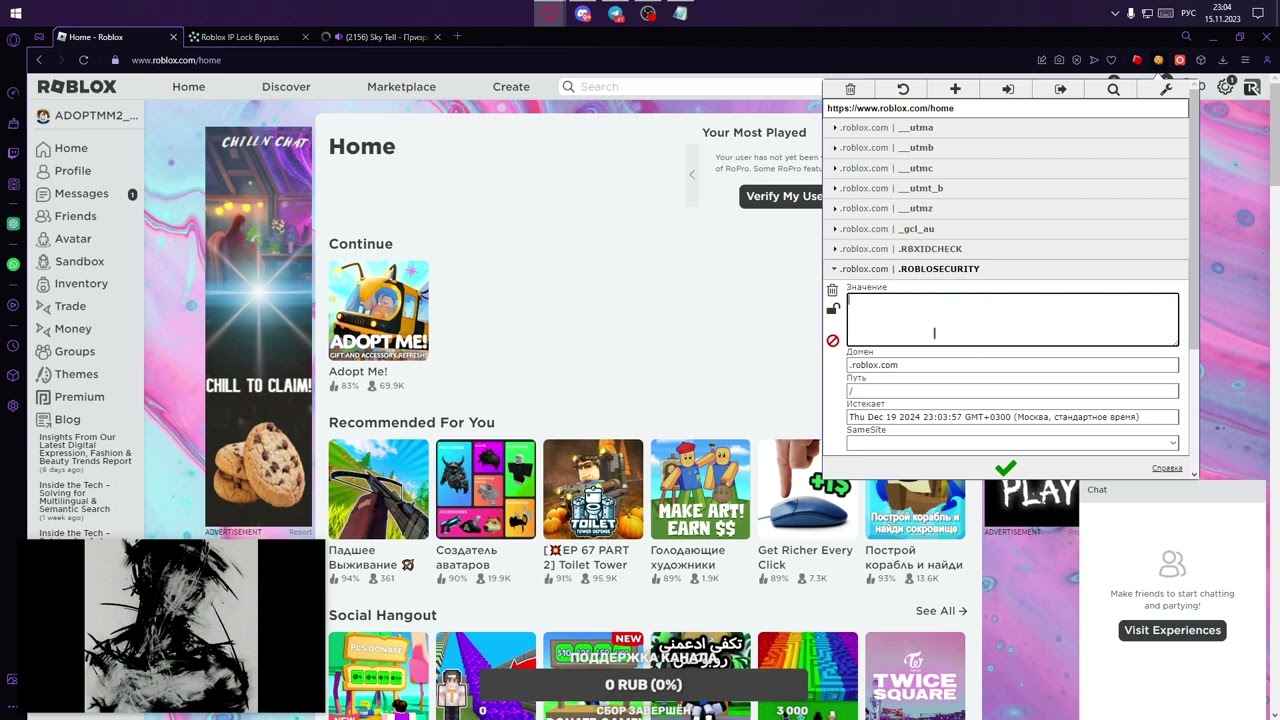Image resolution: width=1280 pixels, height=720 pixels.
Task: Open Messages in Roblox left sidebar
Action: click(x=81, y=194)
